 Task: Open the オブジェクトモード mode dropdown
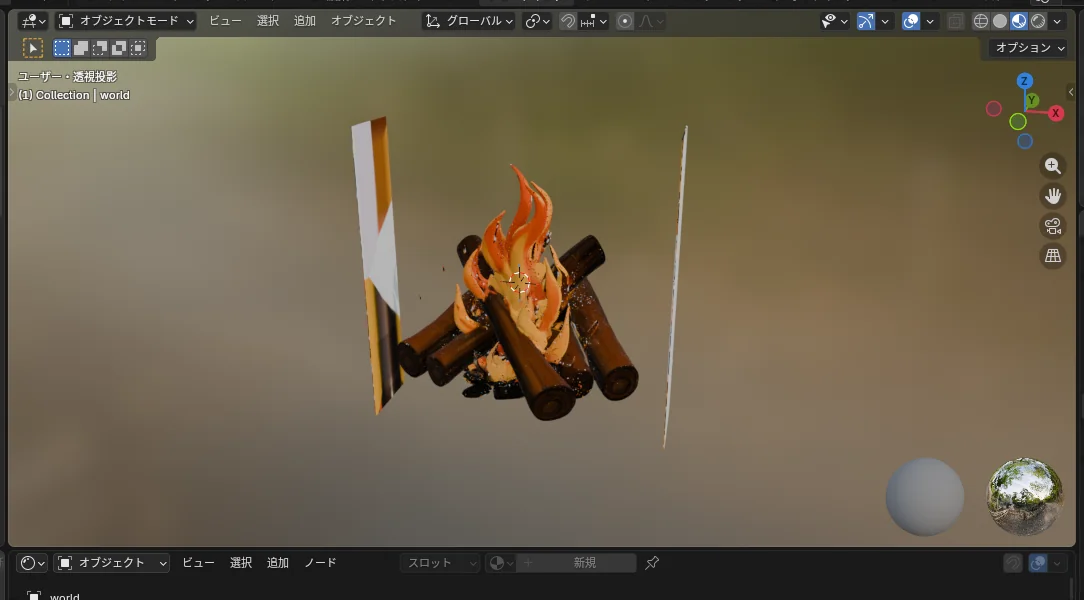click(x=126, y=21)
